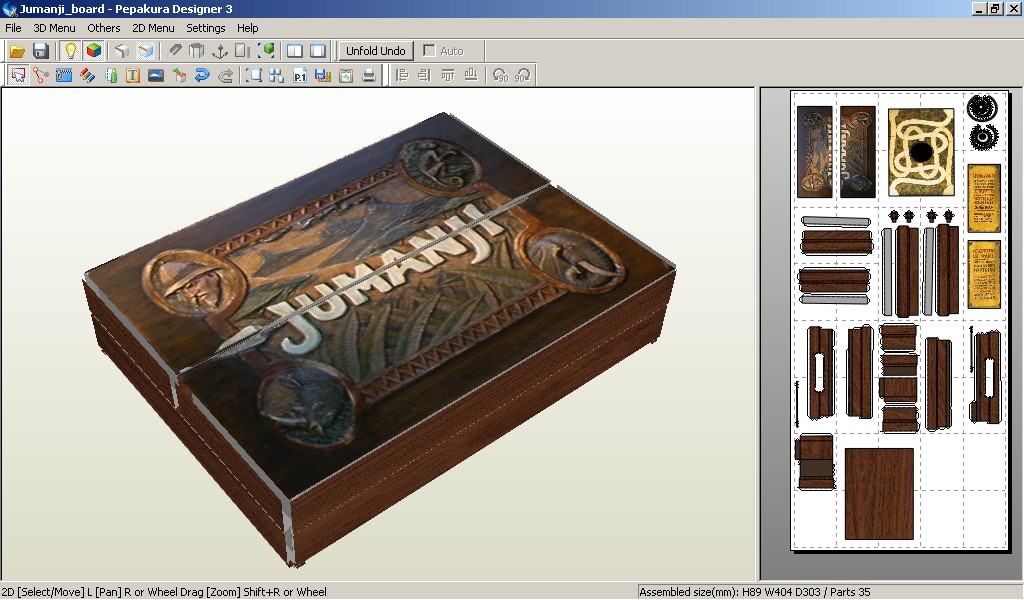Select the left lid cover half in 2D view
The height and width of the screenshot is (600, 1024).
click(815, 151)
